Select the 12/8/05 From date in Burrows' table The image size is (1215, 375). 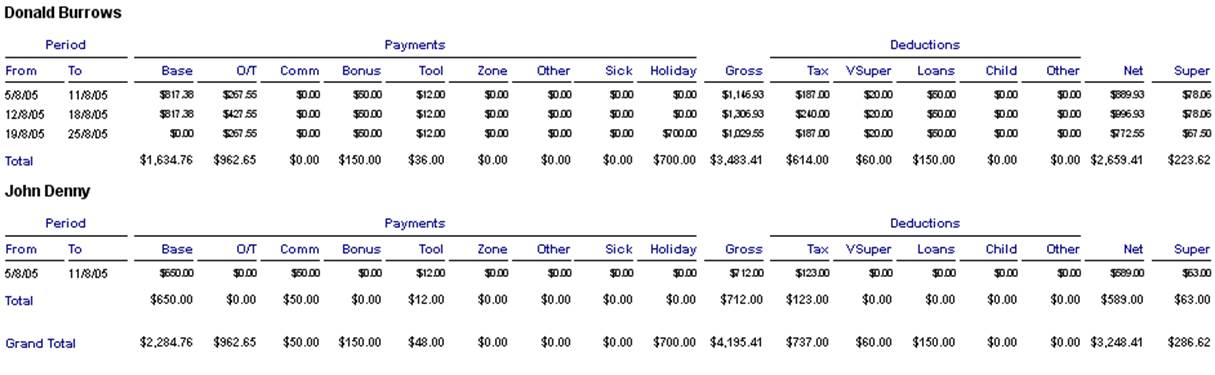coord(20,114)
